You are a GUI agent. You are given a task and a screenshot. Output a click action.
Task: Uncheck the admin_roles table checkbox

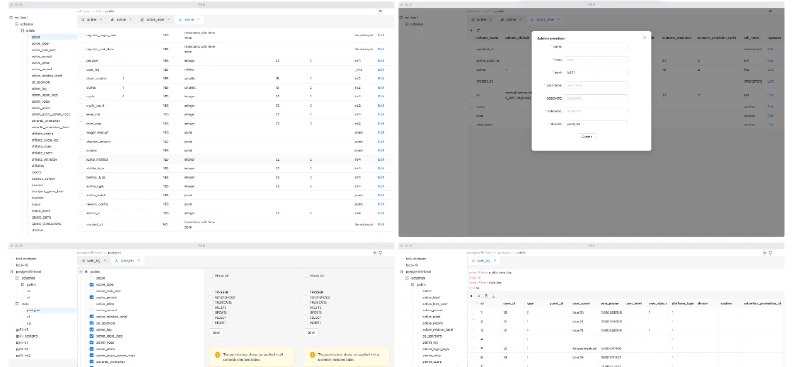(x=92, y=342)
